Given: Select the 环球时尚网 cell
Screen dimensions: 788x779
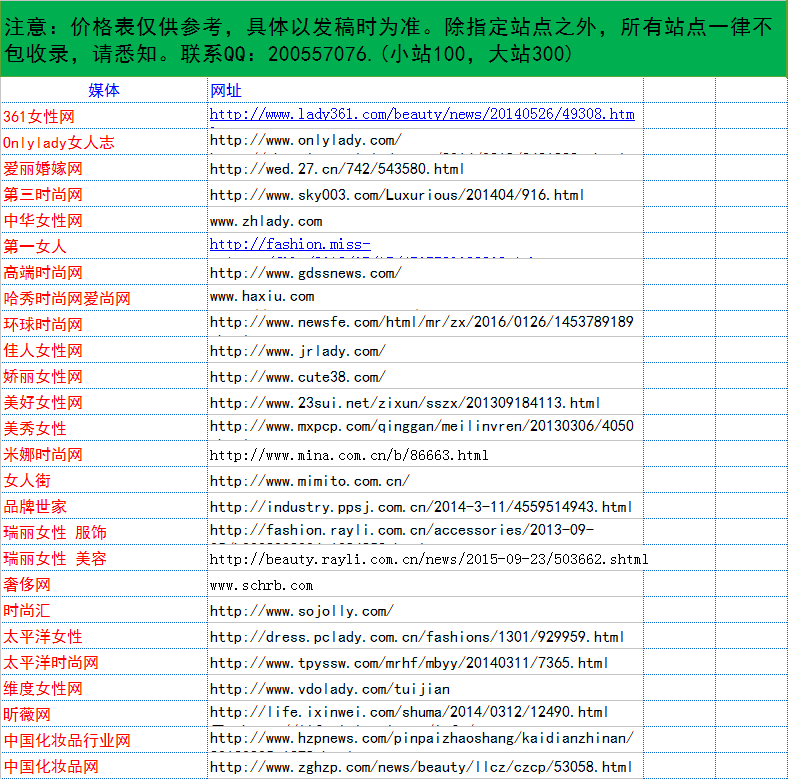Looking at the screenshot, I should point(104,324).
